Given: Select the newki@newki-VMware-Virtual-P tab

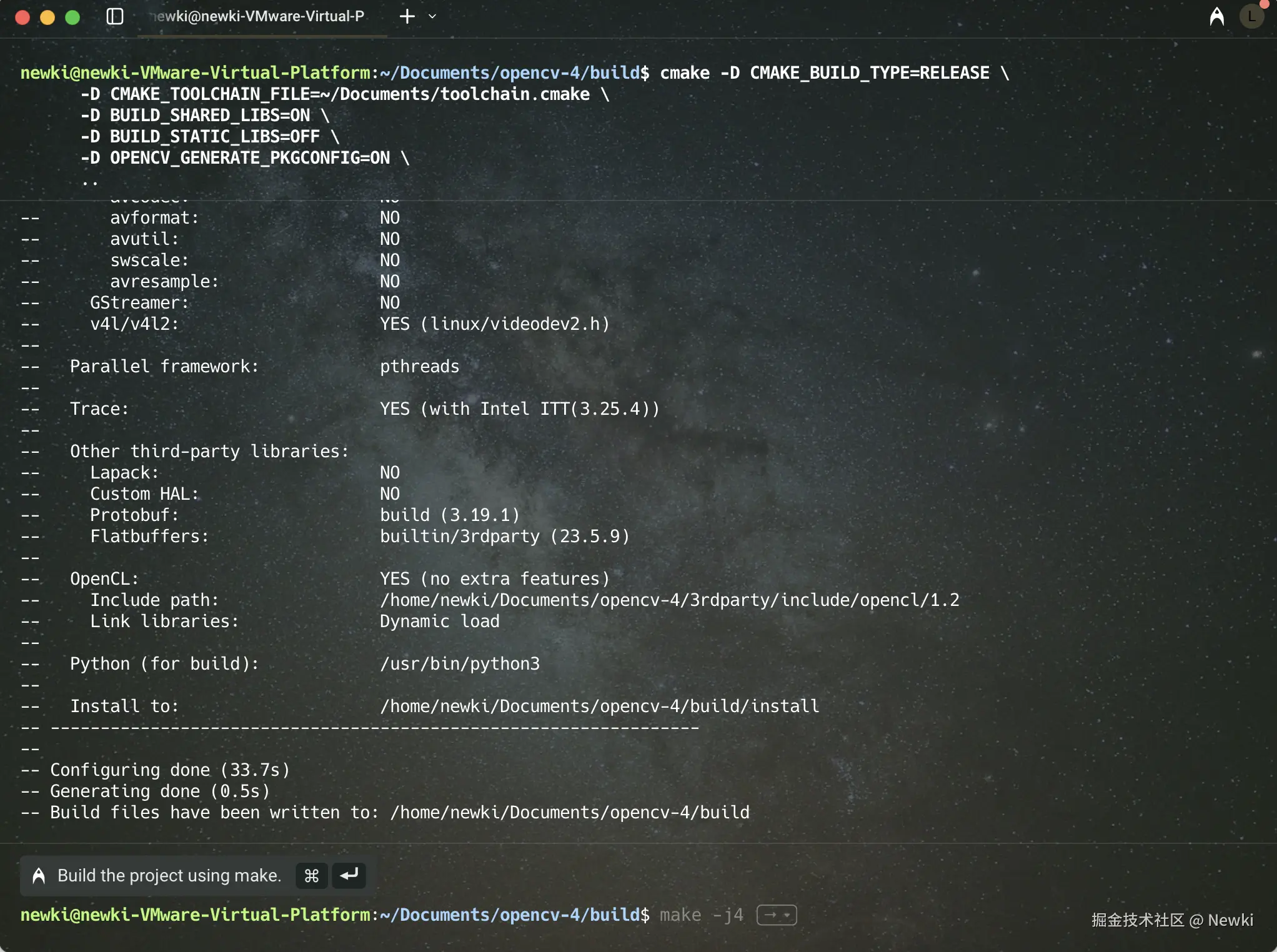Looking at the screenshot, I should (258, 17).
